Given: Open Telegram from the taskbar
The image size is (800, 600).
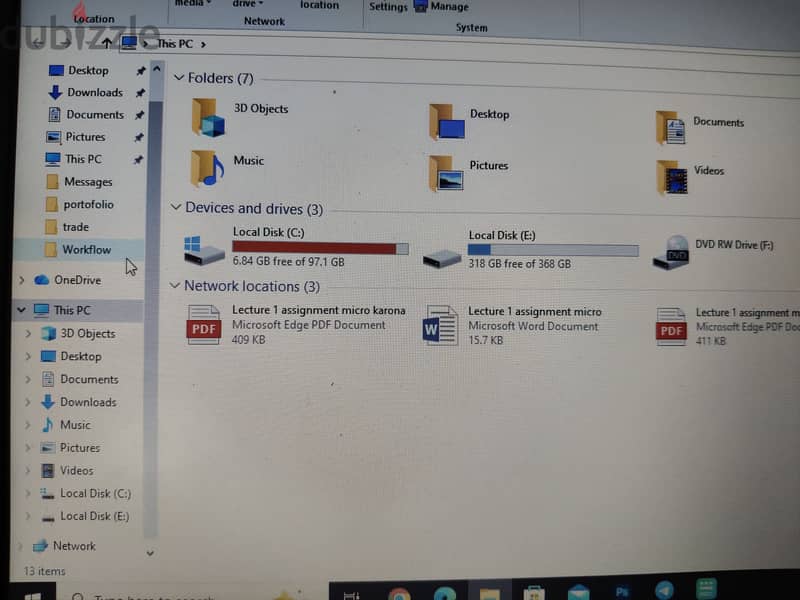Looking at the screenshot, I should (664, 591).
